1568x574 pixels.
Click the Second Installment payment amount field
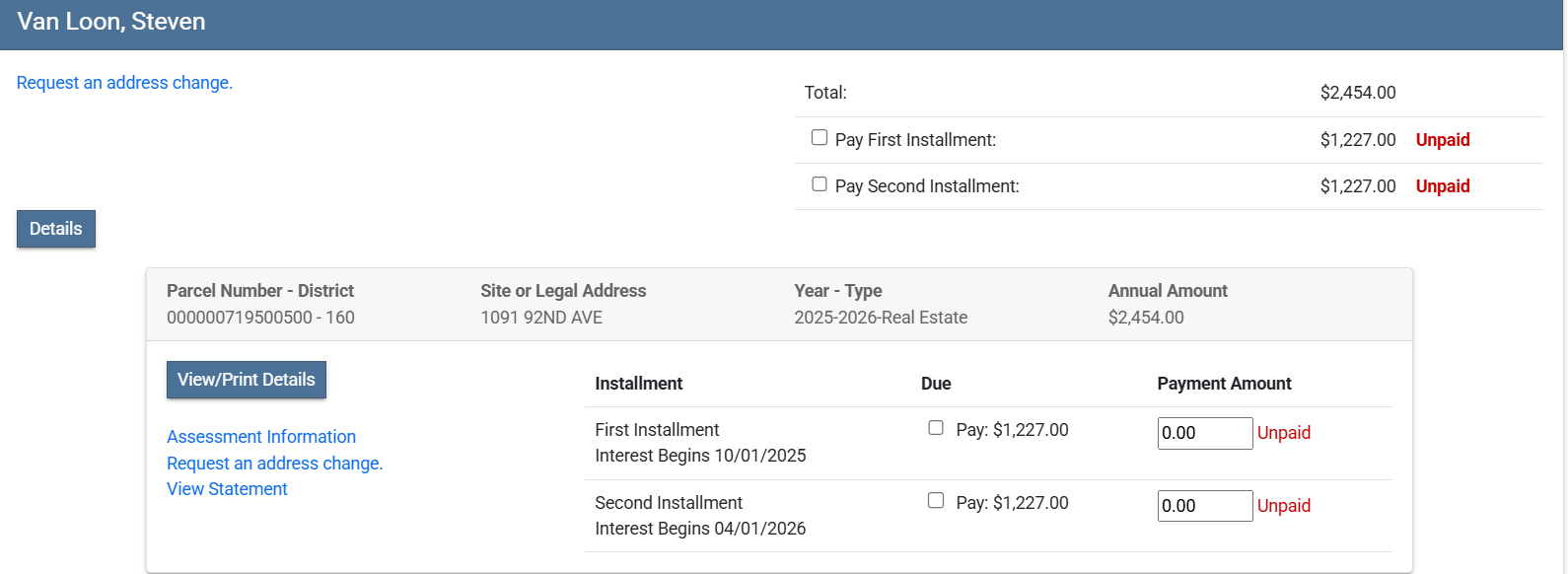pyautogui.click(x=1204, y=506)
